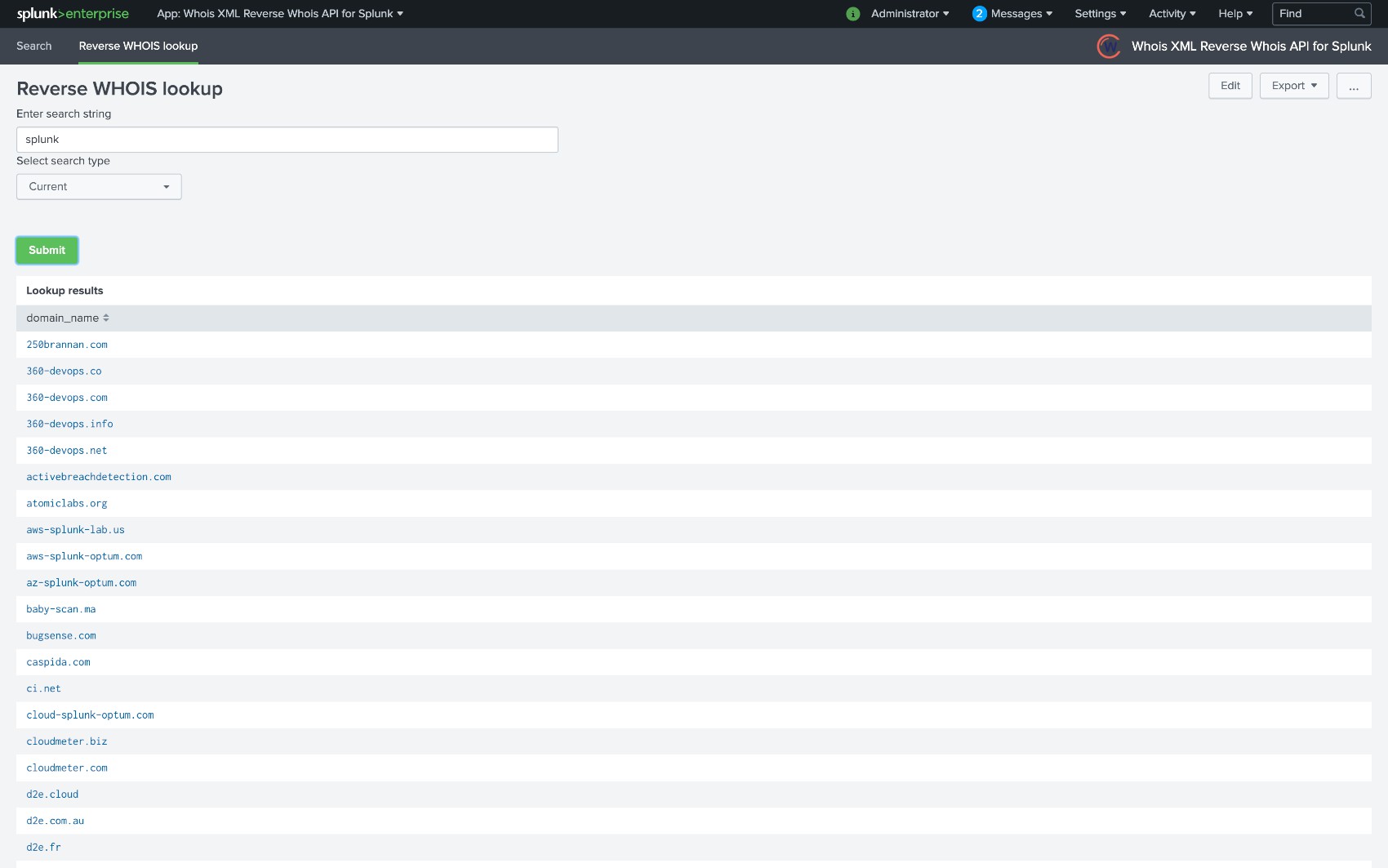The image size is (1388, 868).
Task: Open the Messages menu
Action: (1021, 14)
